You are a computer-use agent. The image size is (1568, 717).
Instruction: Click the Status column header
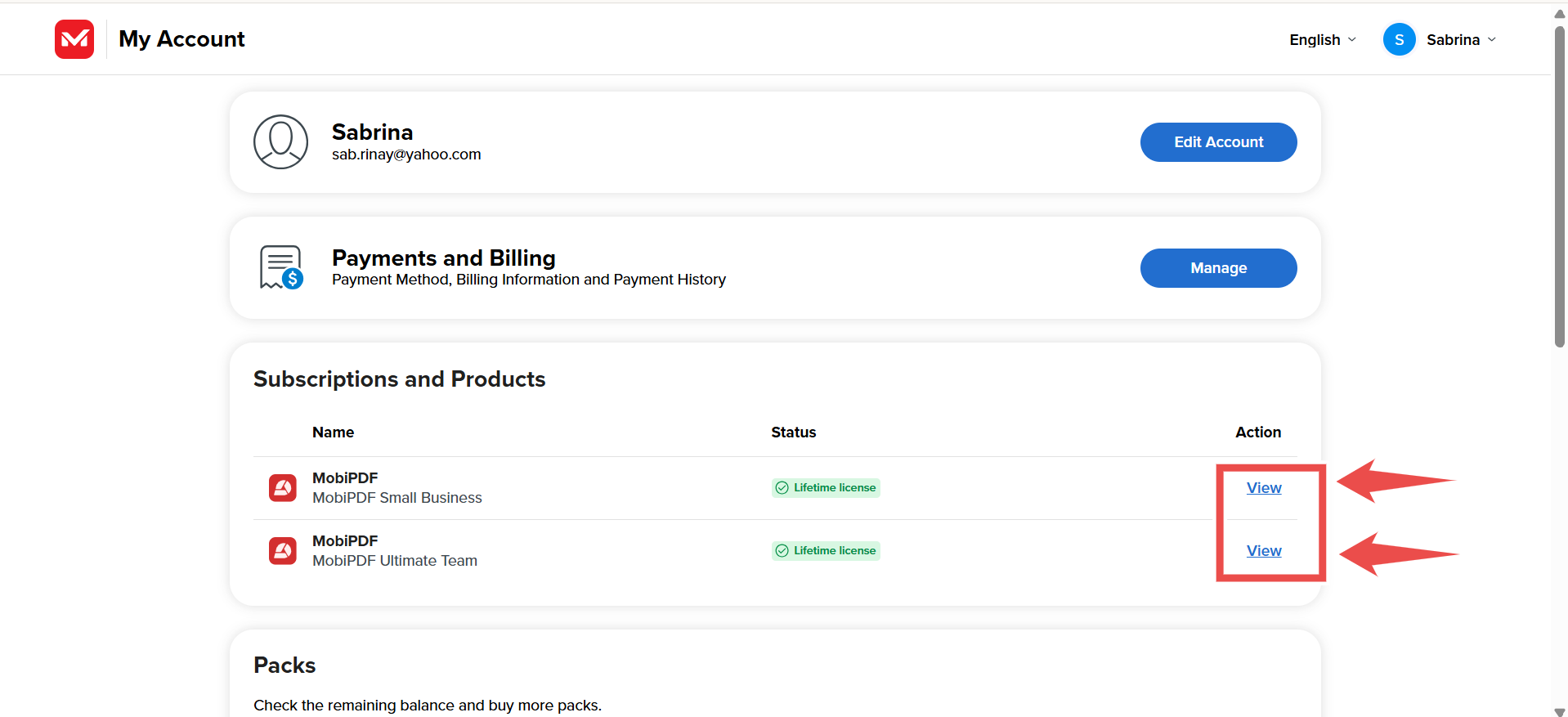click(793, 432)
